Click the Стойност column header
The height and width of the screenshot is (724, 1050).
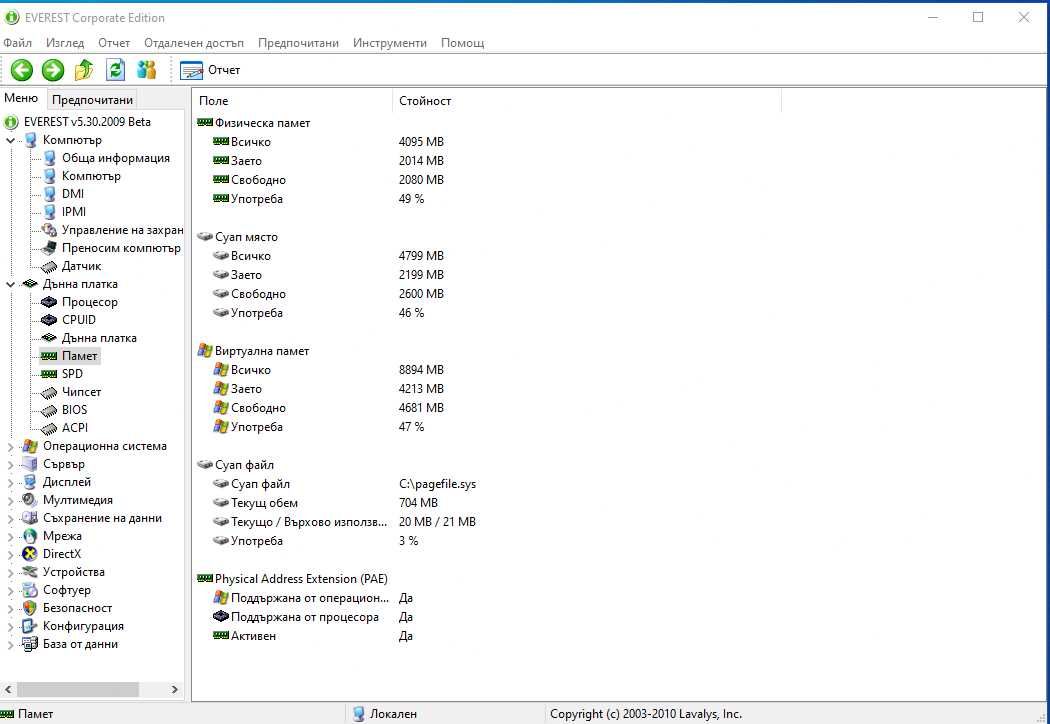(x=587, y=100)
